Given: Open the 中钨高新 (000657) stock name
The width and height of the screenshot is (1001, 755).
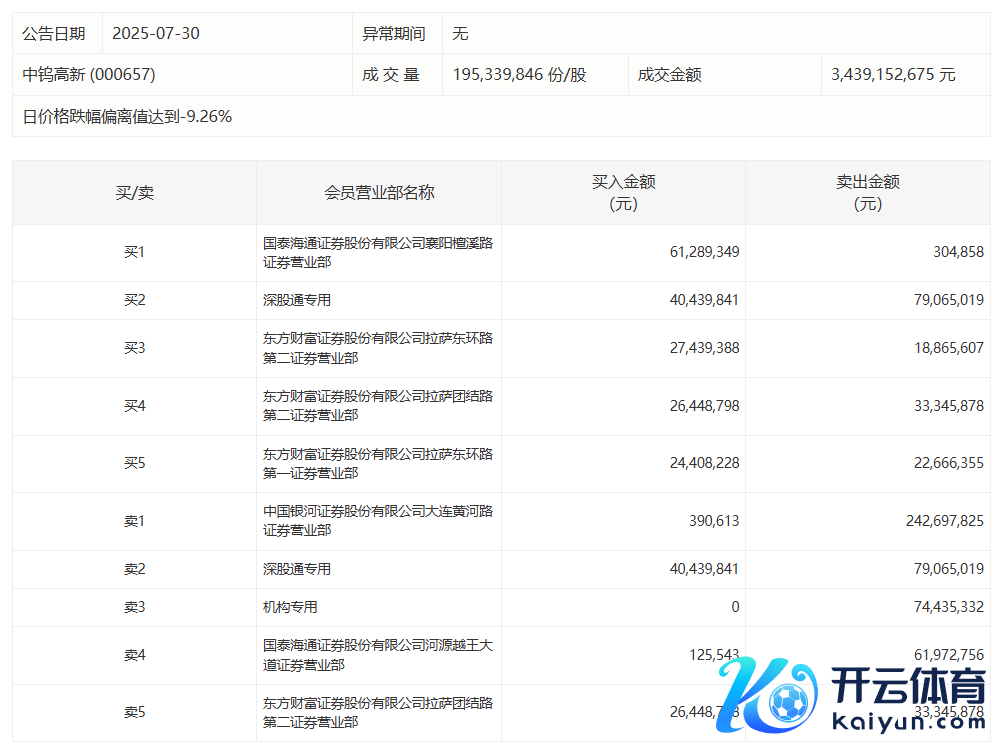Looking at the screenshot, I should [x=89, y=75].
